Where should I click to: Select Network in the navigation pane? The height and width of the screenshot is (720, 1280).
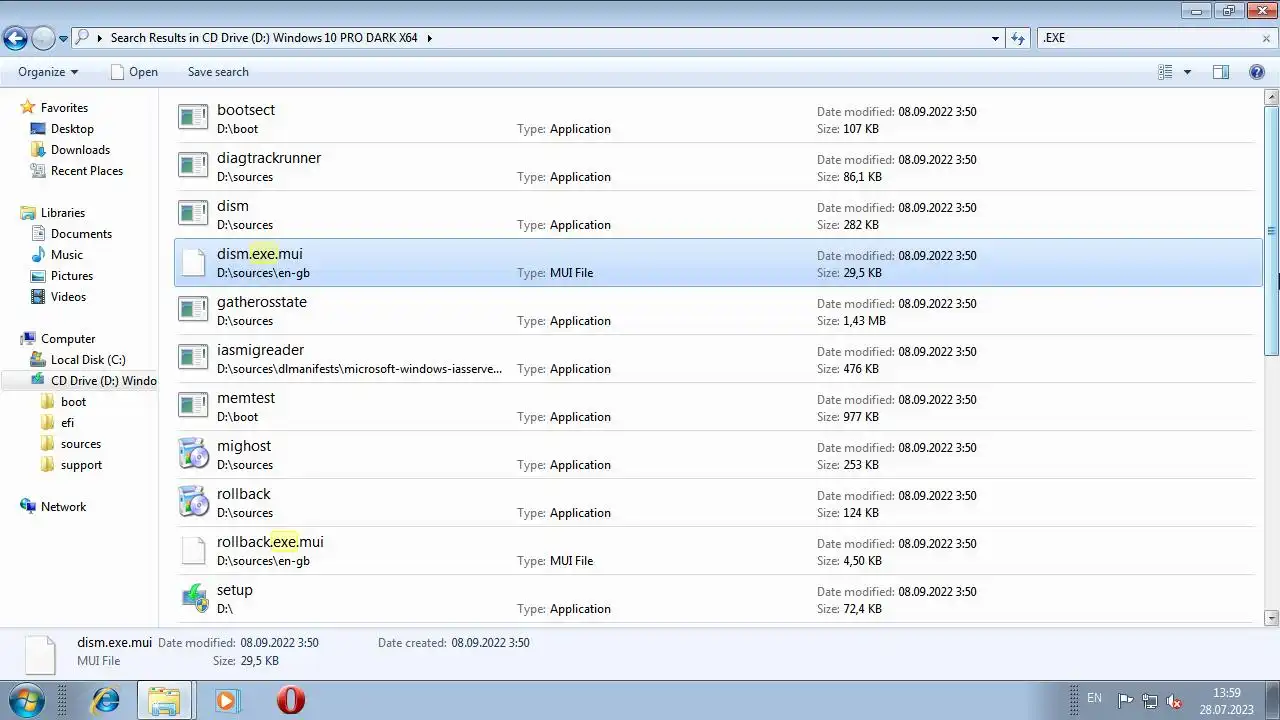point(63,507)
